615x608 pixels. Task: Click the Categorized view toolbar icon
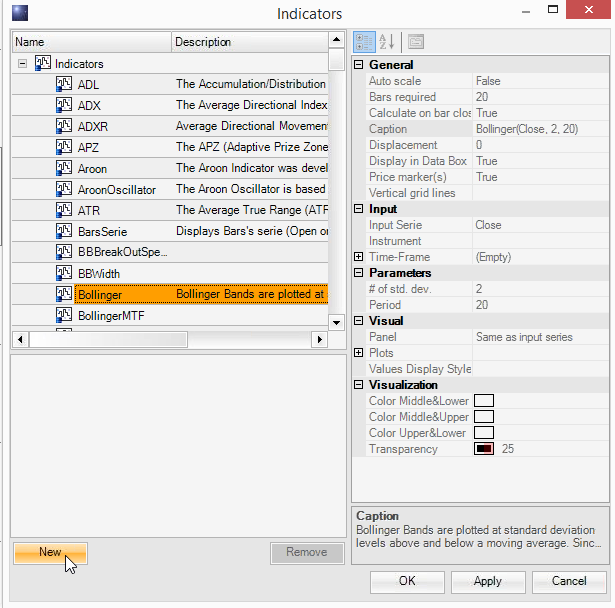point(364,42)
